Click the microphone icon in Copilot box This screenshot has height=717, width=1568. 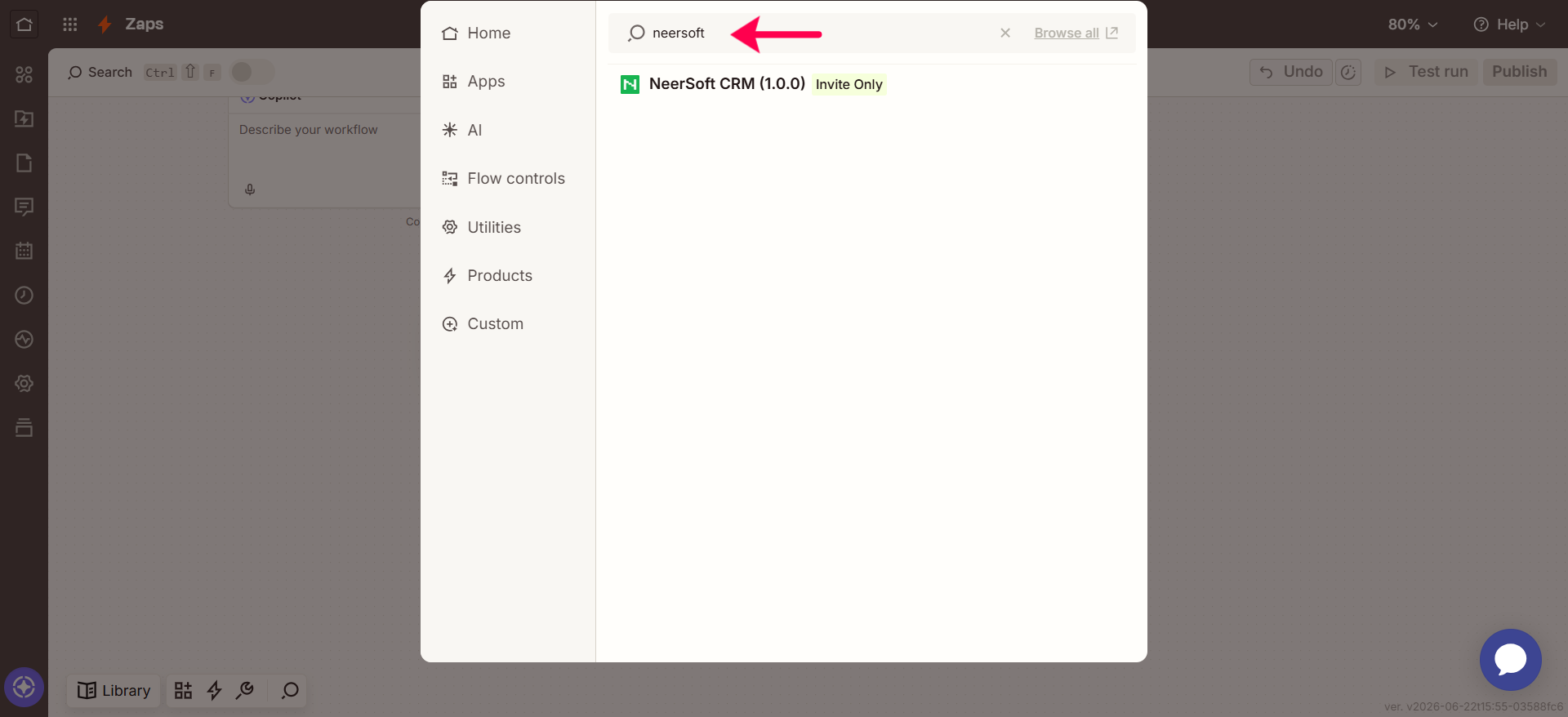pyautogui.click(x=250, y=189)
